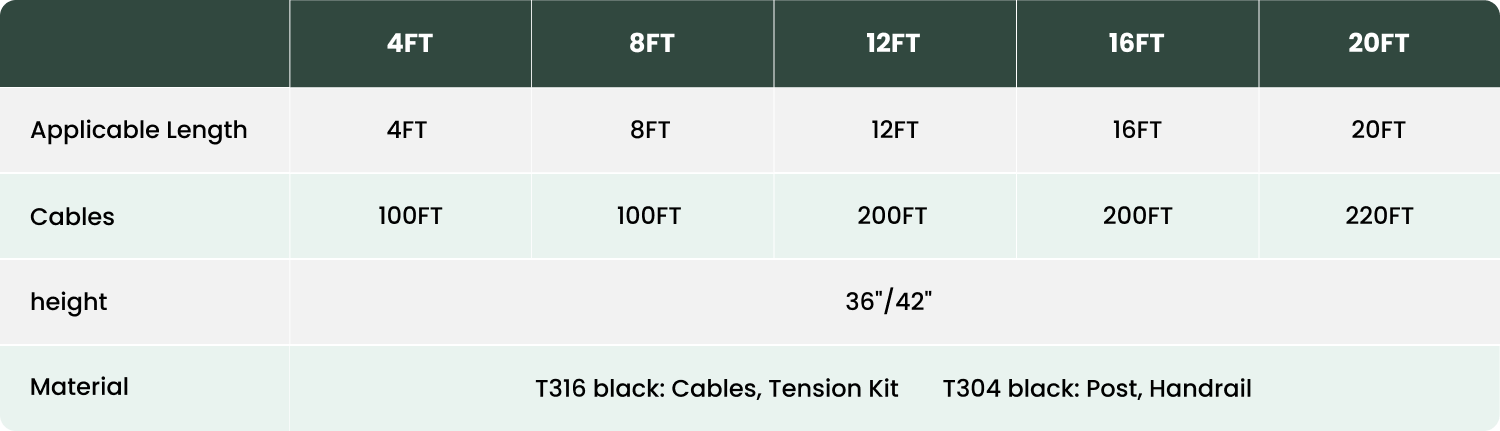Select the 12FT value in Applicable Length row
This screenshot has height=431, width=1500.
[893, 130]
